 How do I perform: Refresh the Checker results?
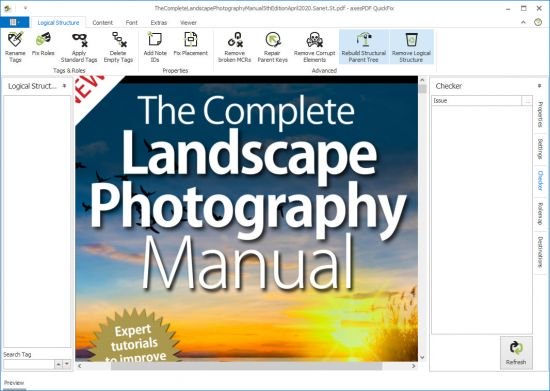[516, 353]
